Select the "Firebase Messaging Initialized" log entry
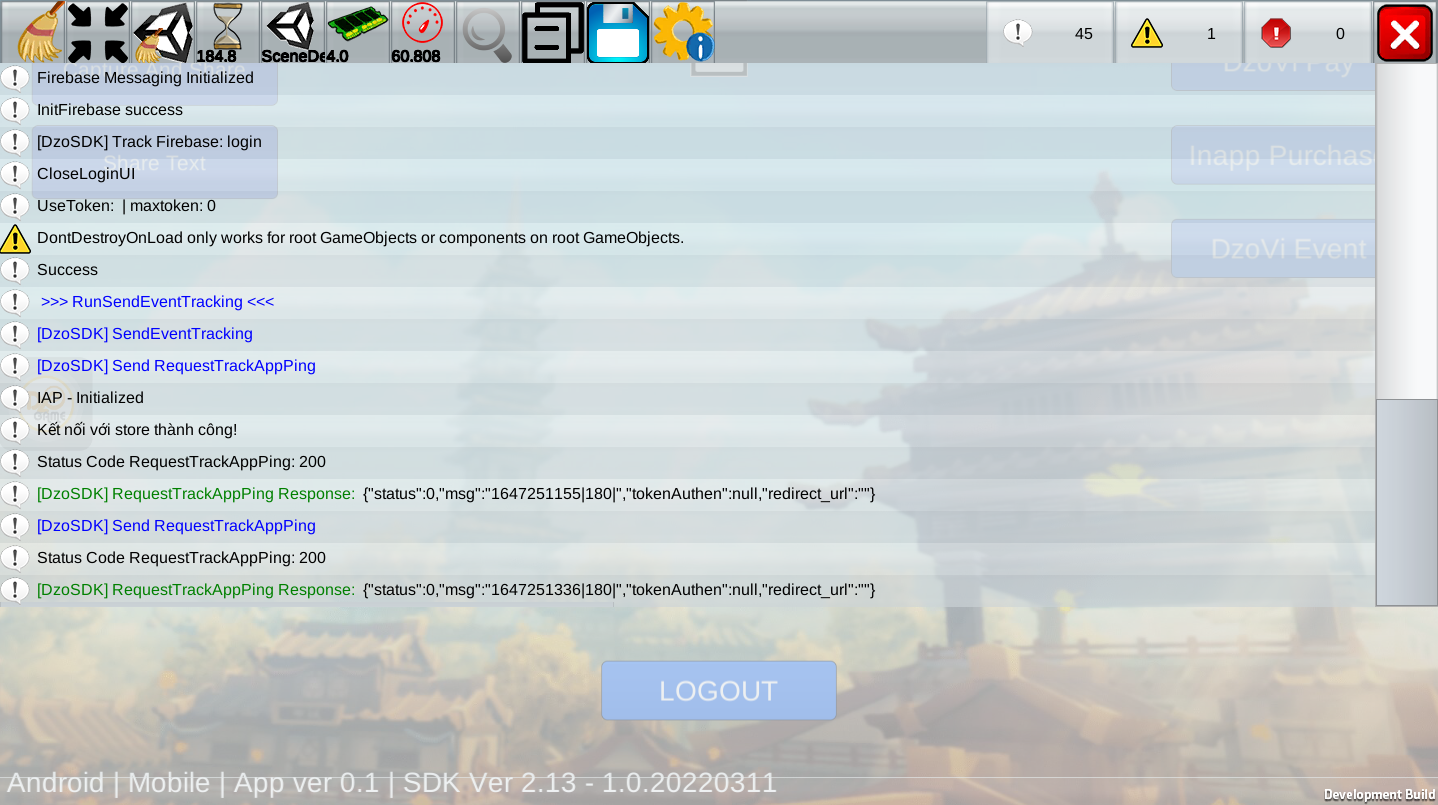1438x805 pixels. pos(688,78)
